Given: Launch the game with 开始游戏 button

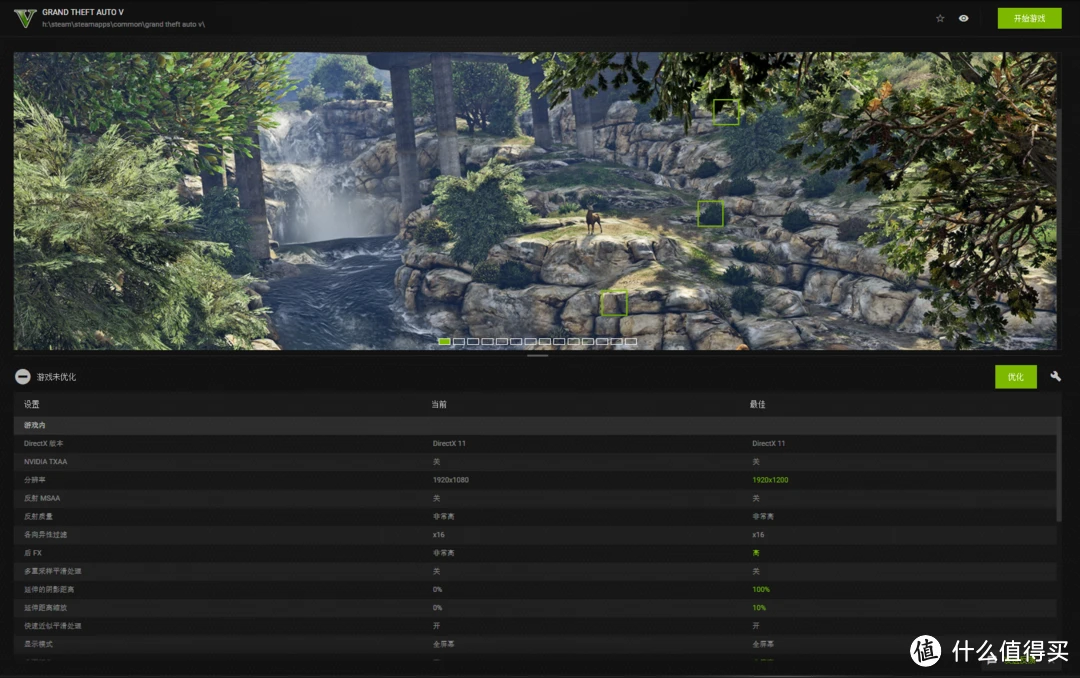Looking at the screenshot, I should coord(1029,19).
